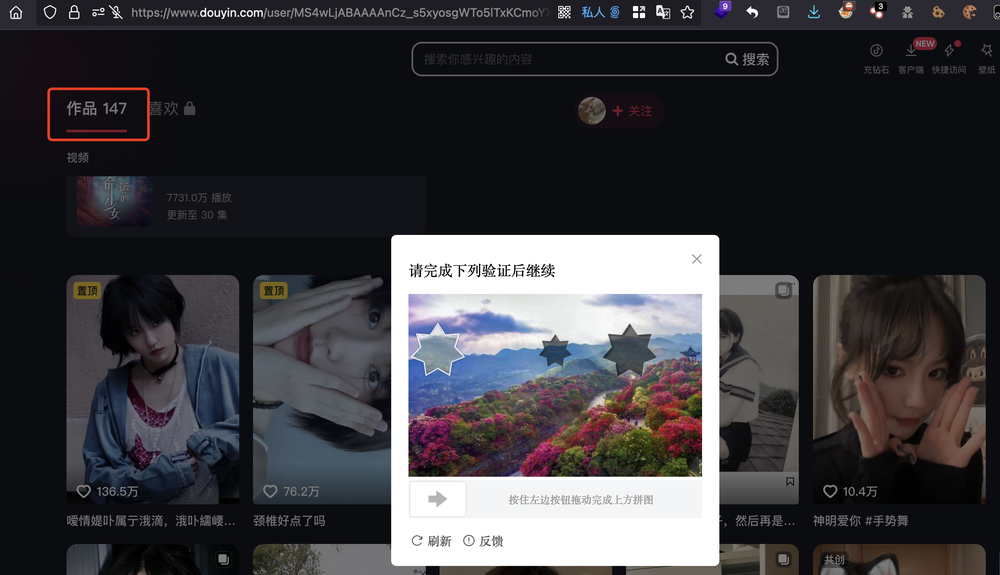Screen dimensions: 1000x575
Task: Click video title 神明爱你 #手势舞
Action: 860,521
